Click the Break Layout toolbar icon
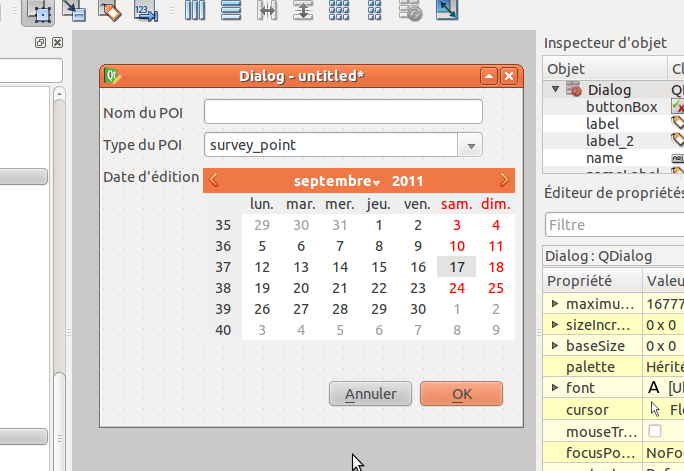The image size is (684, 471). pos(410,11)
